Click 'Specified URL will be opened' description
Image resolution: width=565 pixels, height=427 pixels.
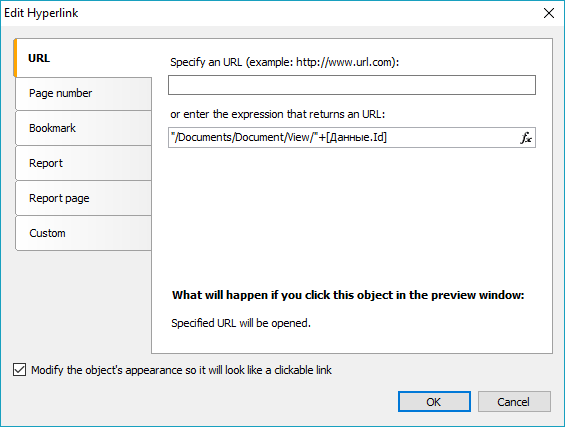241,323
